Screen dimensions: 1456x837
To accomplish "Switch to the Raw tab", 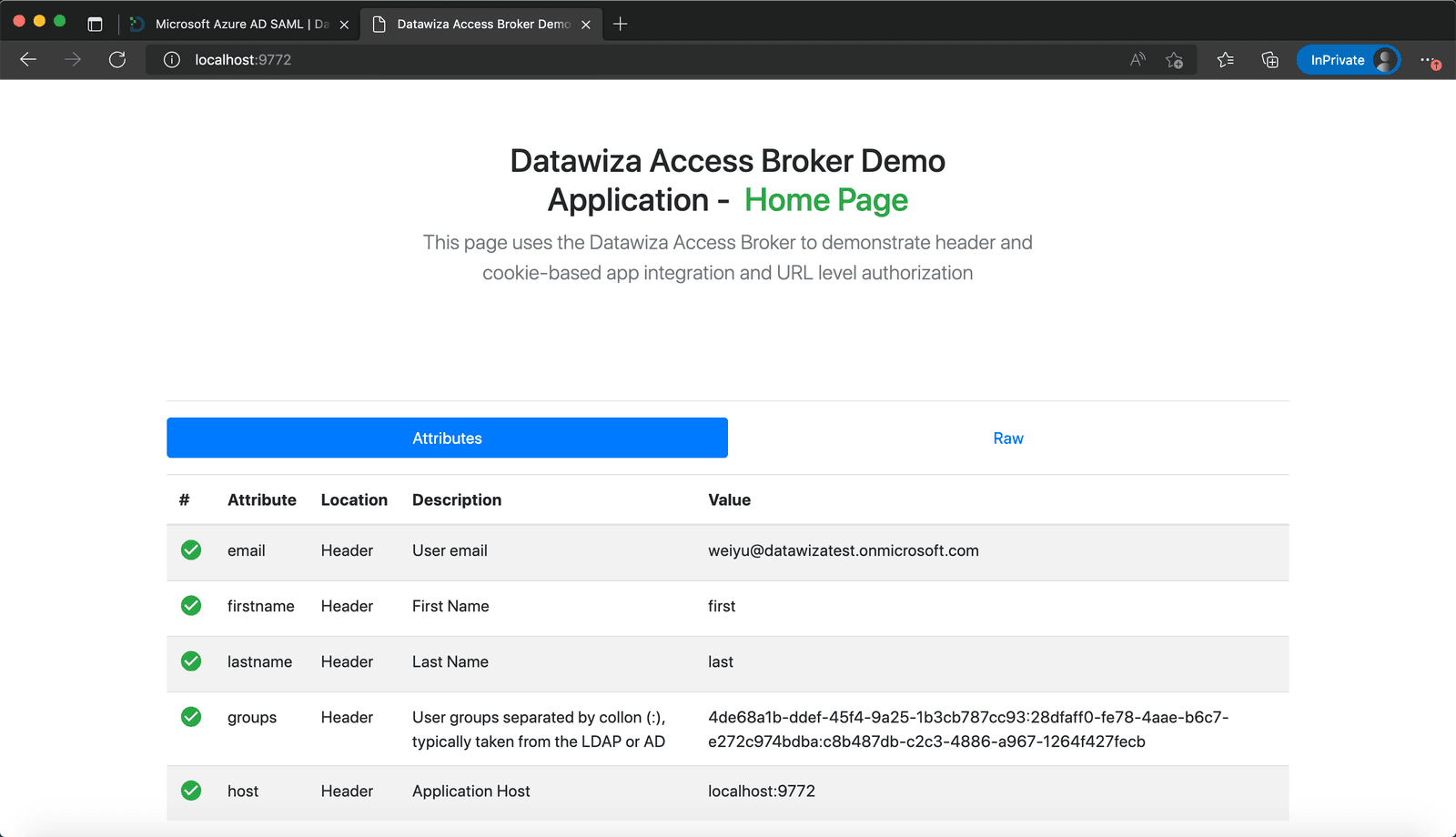I will [1008, 438].
